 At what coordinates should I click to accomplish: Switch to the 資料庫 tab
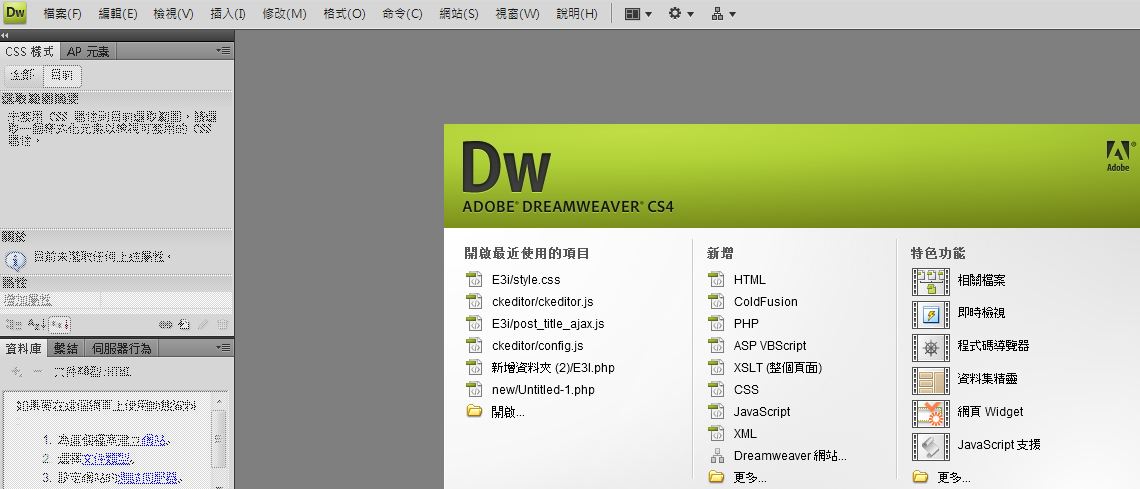25,348
